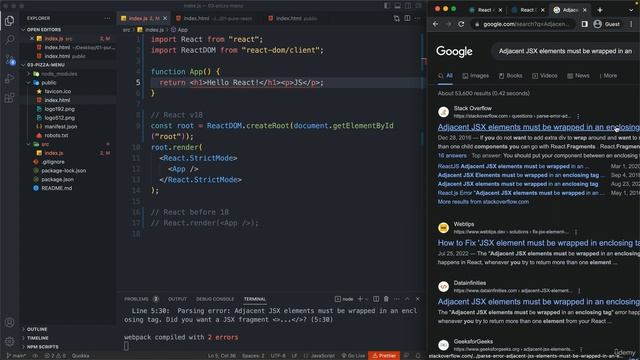Image resolution: width=640 pixels, height=360 pixels.
Task: Collapse the src folder
Action: click(x=45, y=144)
